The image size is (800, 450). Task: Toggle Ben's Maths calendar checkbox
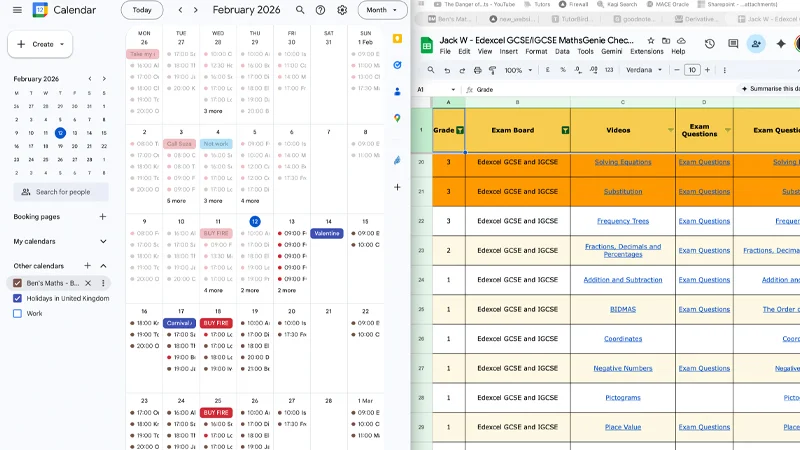click(17, 283)
